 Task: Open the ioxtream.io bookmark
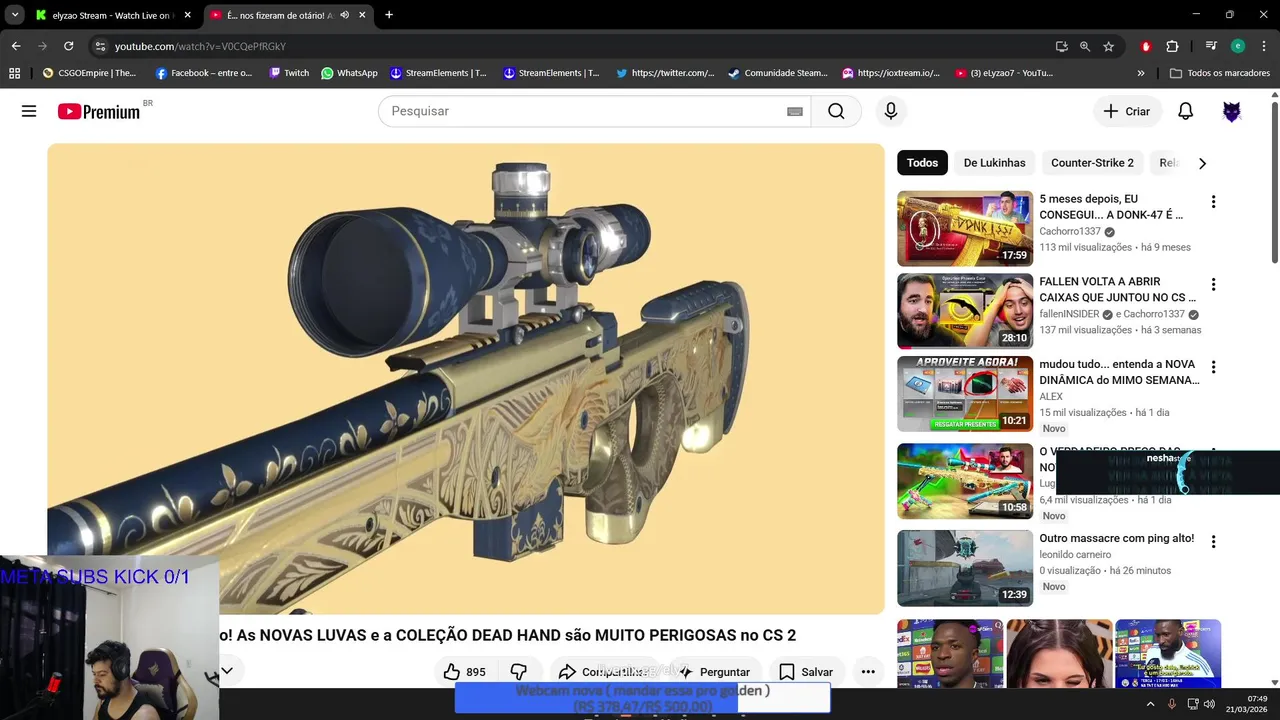pyautogui.click(x=890, y=73)
